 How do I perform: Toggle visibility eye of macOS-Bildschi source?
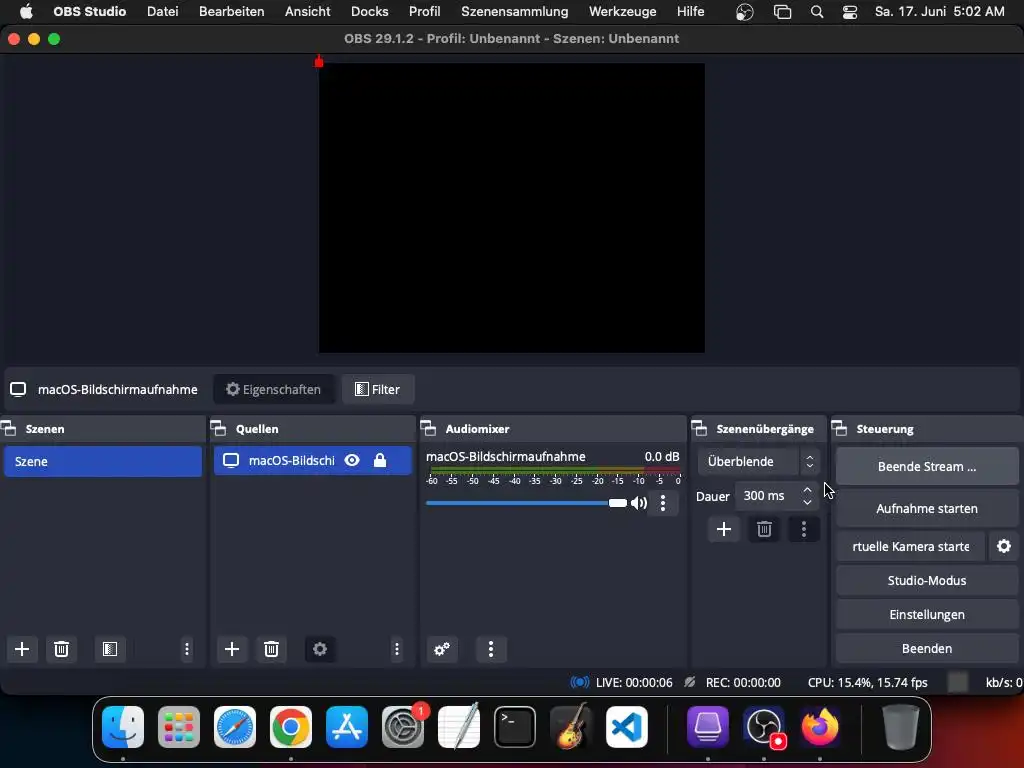(352, 460)
